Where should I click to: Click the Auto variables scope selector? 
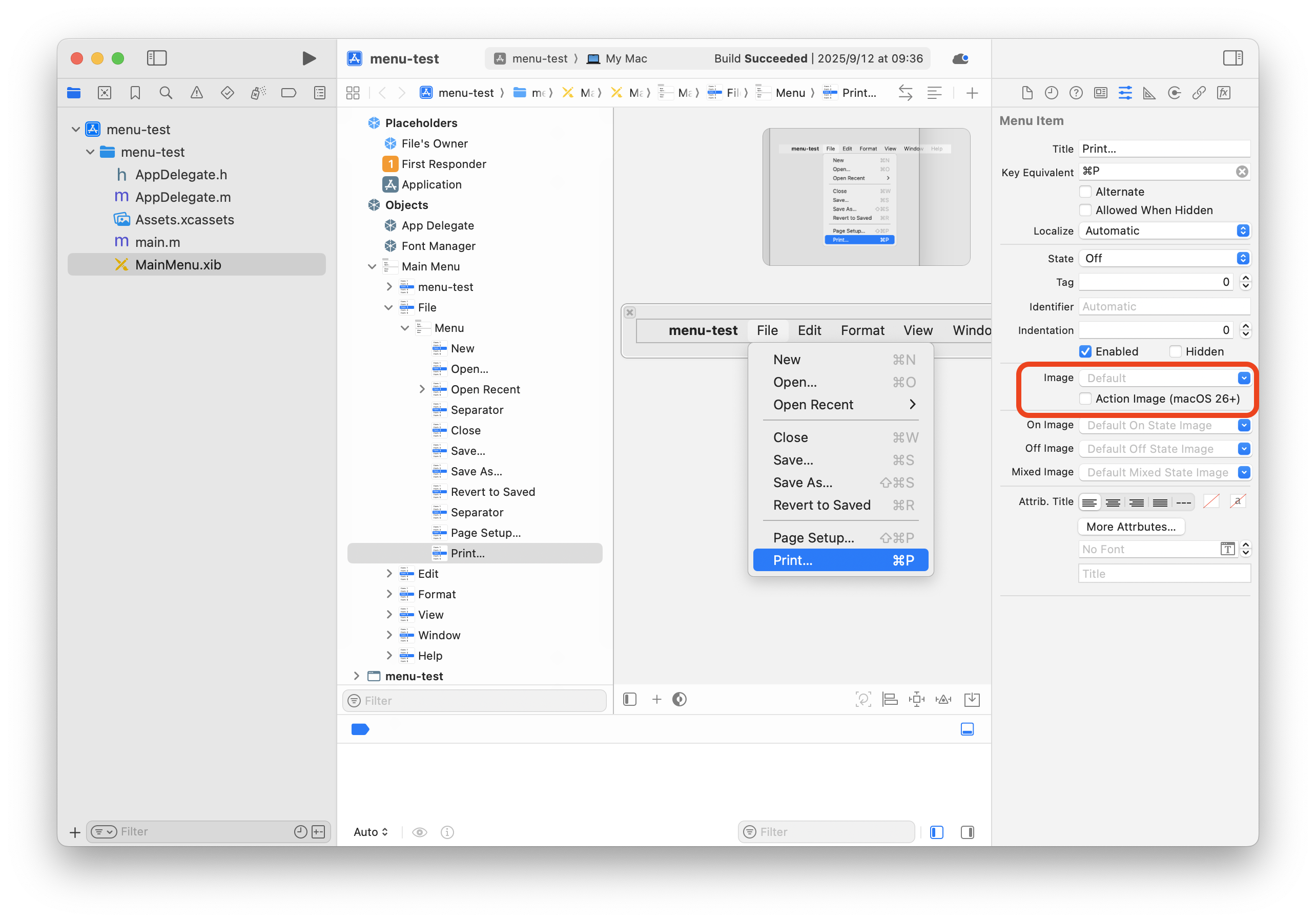(x=371, y=832)
